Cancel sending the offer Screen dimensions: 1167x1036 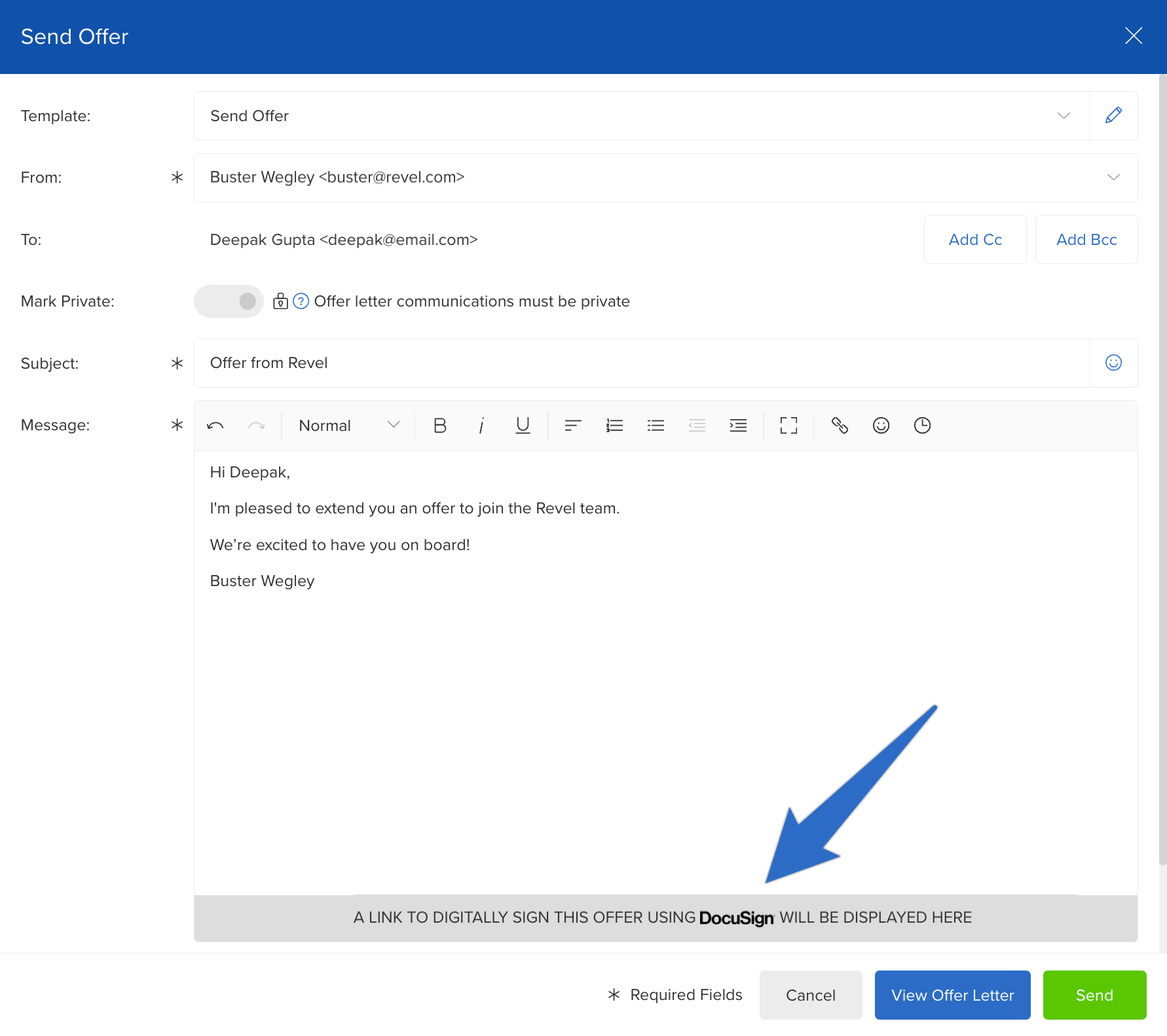point(811,995)
